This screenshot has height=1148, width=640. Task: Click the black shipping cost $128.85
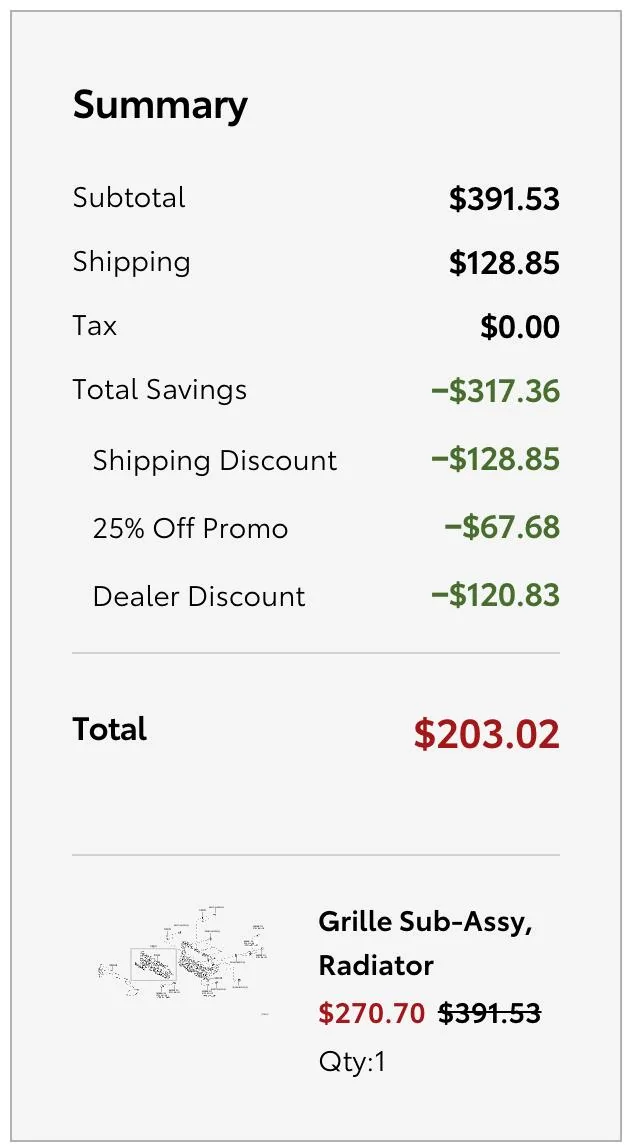tap(504, 263)
